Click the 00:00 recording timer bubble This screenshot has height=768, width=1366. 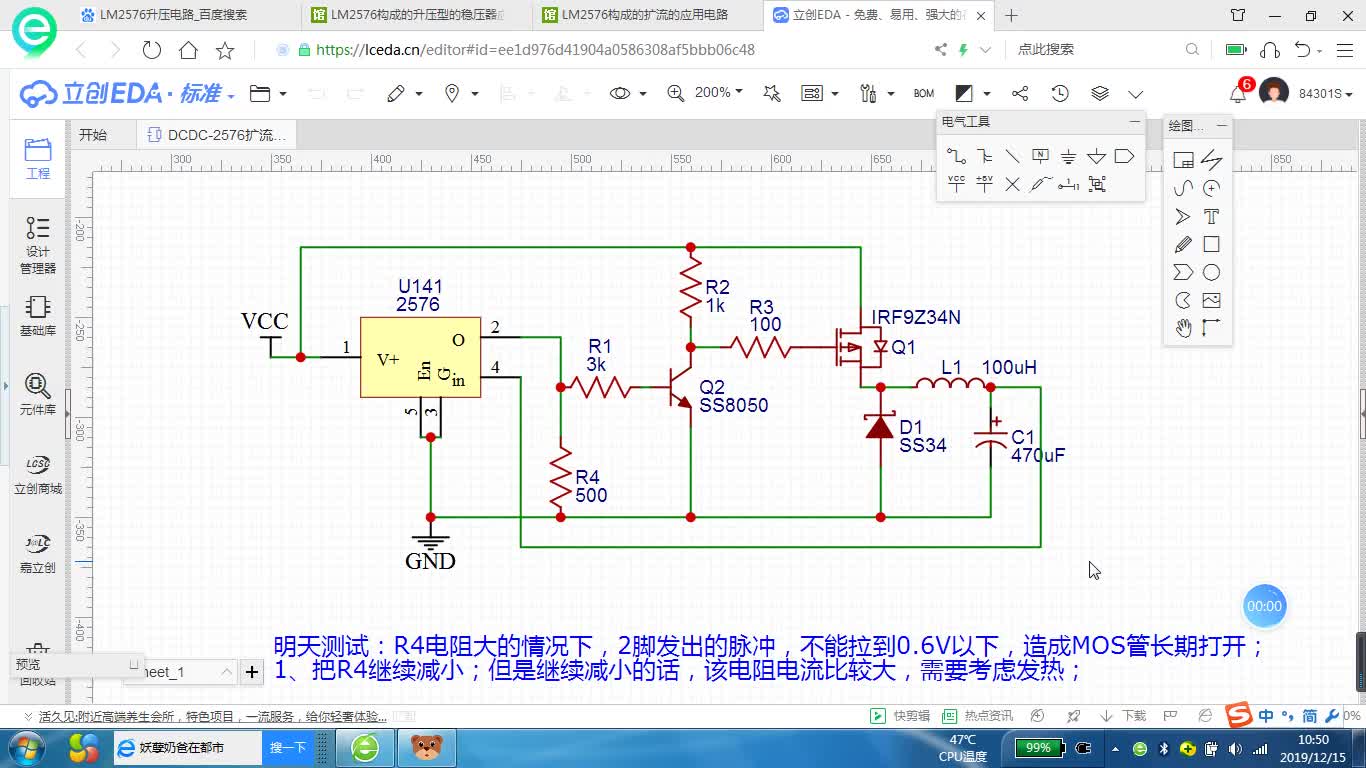1264,606
